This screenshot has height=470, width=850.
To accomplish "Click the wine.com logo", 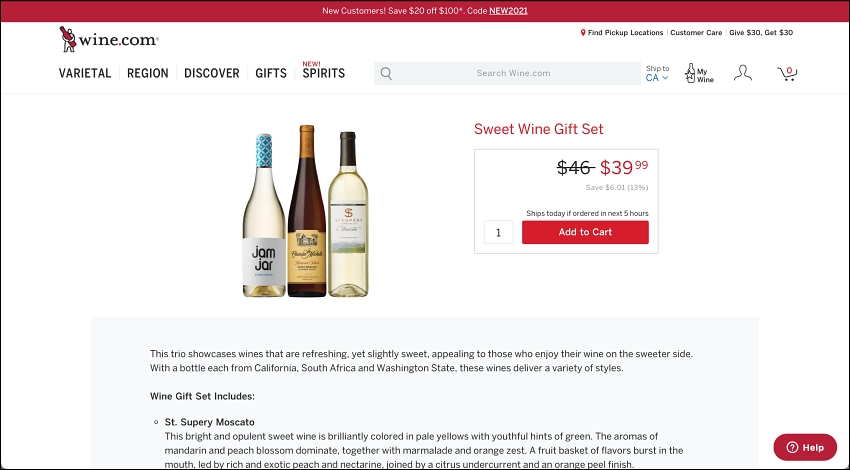I will pos(108,39).
